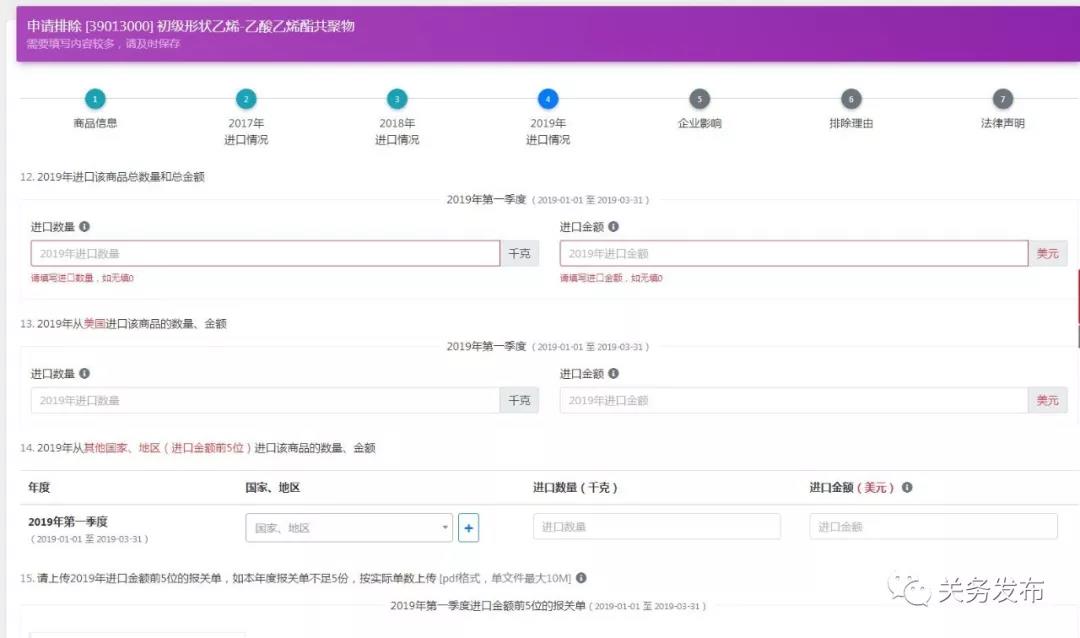This screenshot has height=638, width=1080.
Task: Focus section 12 2019年进口金额 input field
Action: 793,254
